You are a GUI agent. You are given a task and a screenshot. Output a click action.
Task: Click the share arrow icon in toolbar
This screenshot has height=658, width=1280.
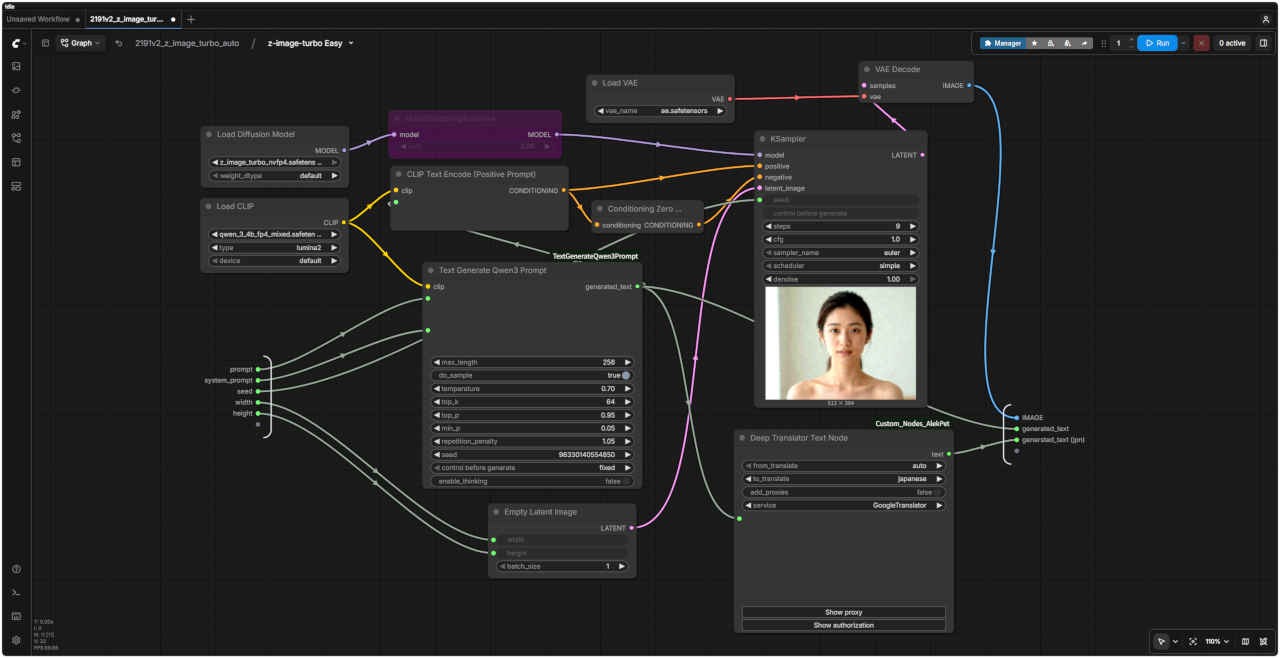1084,43
